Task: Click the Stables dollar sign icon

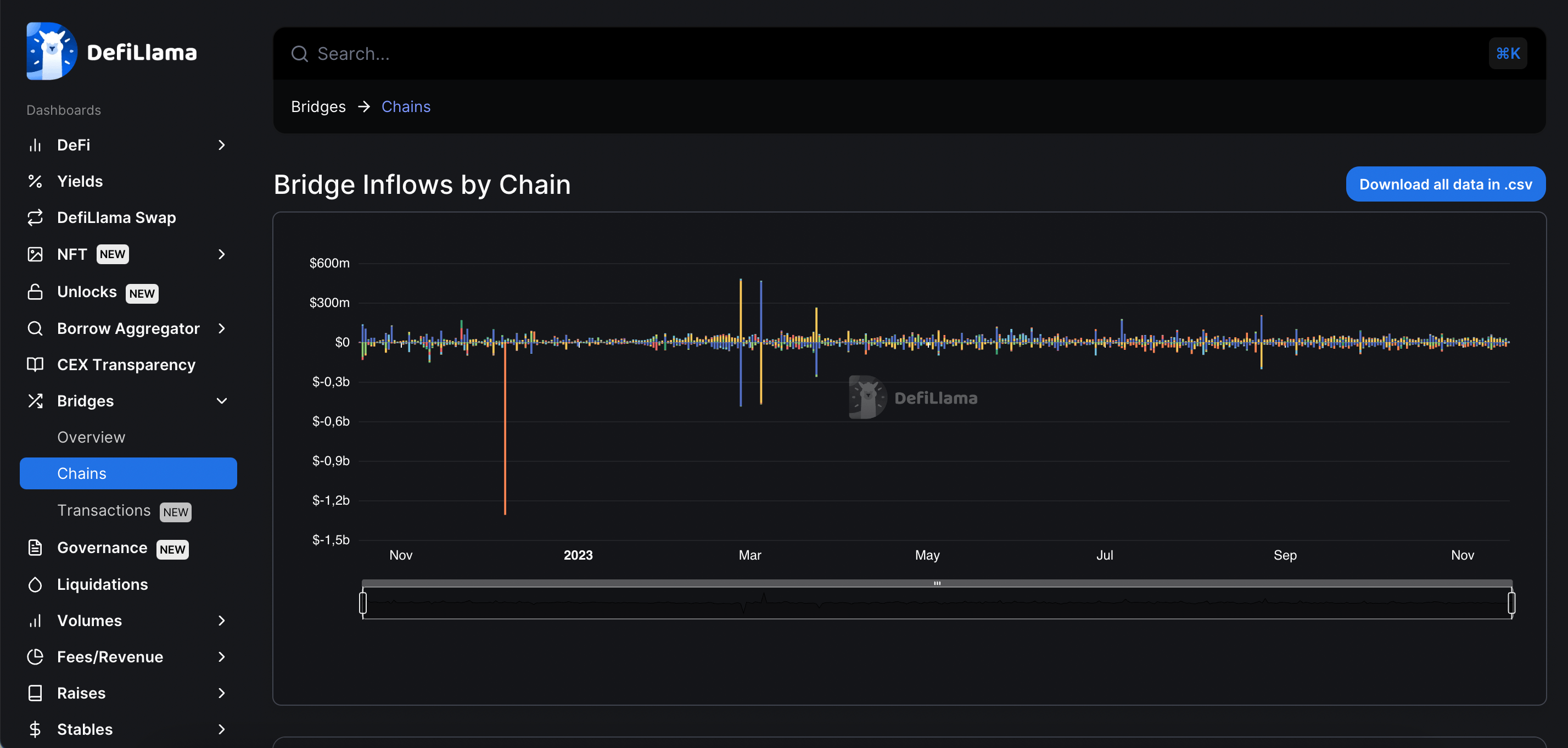Action: 35,729
